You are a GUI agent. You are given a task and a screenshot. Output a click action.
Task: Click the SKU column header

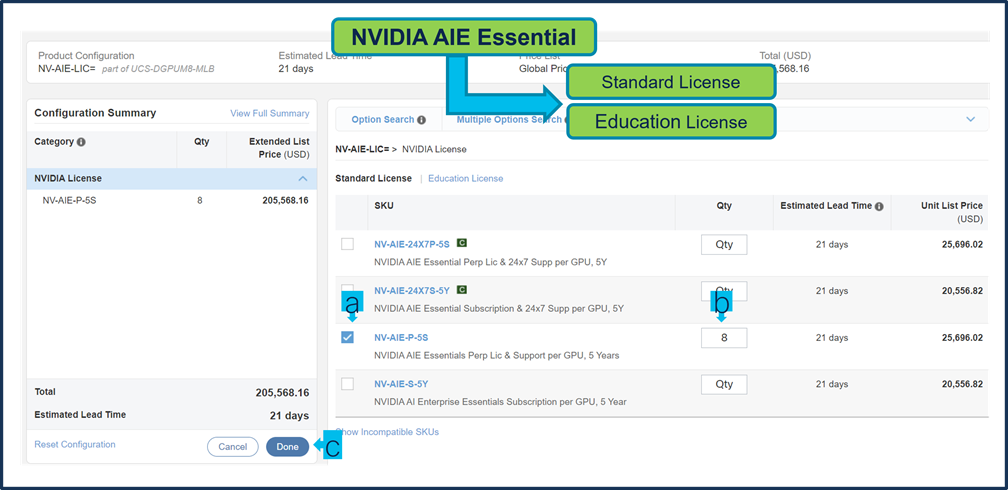384,206
